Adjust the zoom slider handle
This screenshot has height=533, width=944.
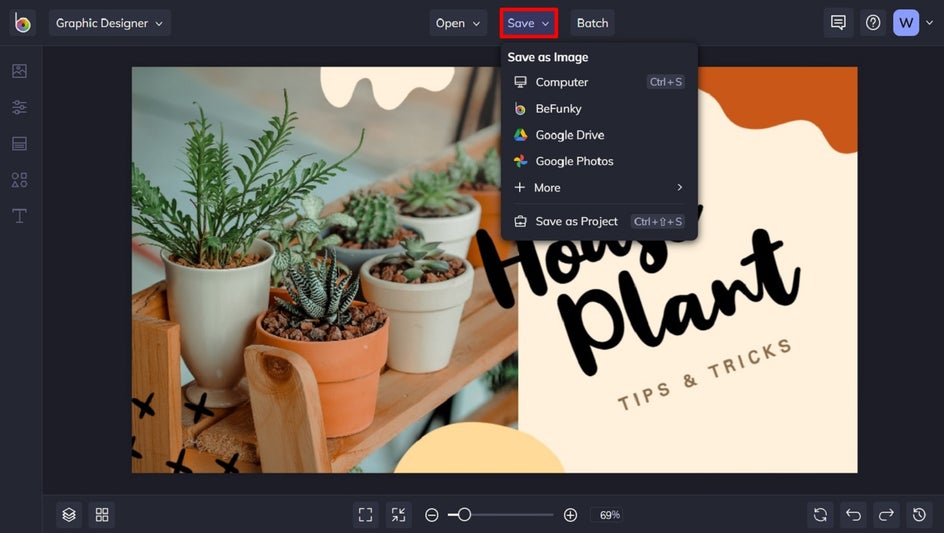pos(464,515)
